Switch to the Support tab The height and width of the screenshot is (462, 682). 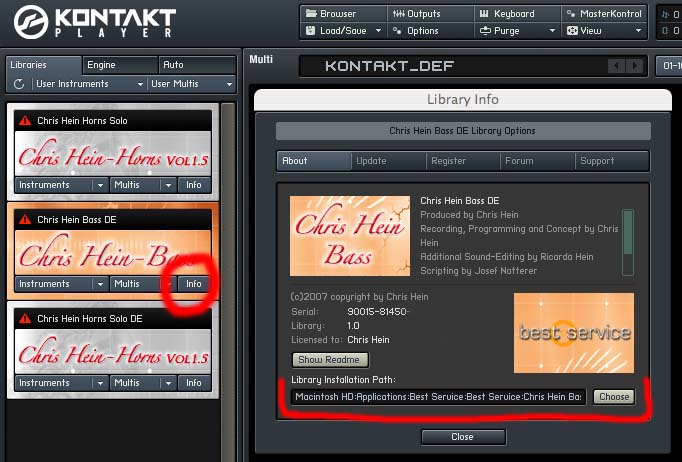[x=611, y=161]
